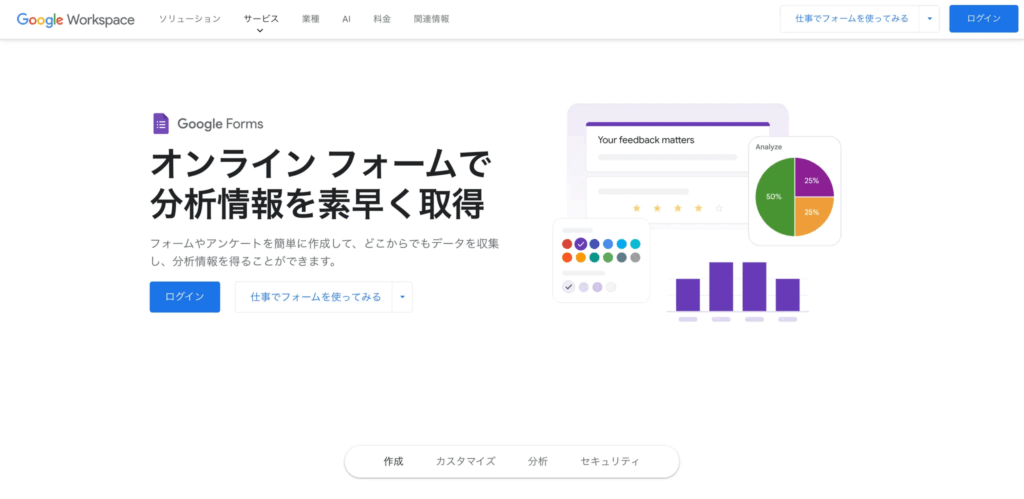Image resolution: width=1024 pixels, height=499 pixels.
Task: Click the empty fifth star in the illustration
Action: tap(719, 208)
